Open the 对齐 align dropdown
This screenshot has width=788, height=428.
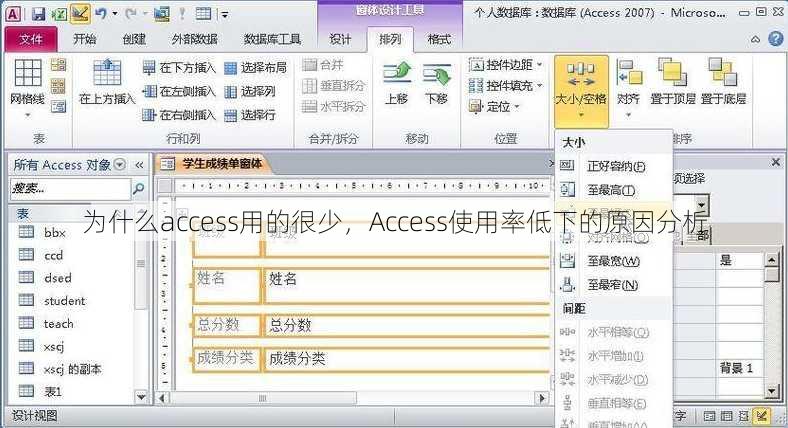[629, 89]
